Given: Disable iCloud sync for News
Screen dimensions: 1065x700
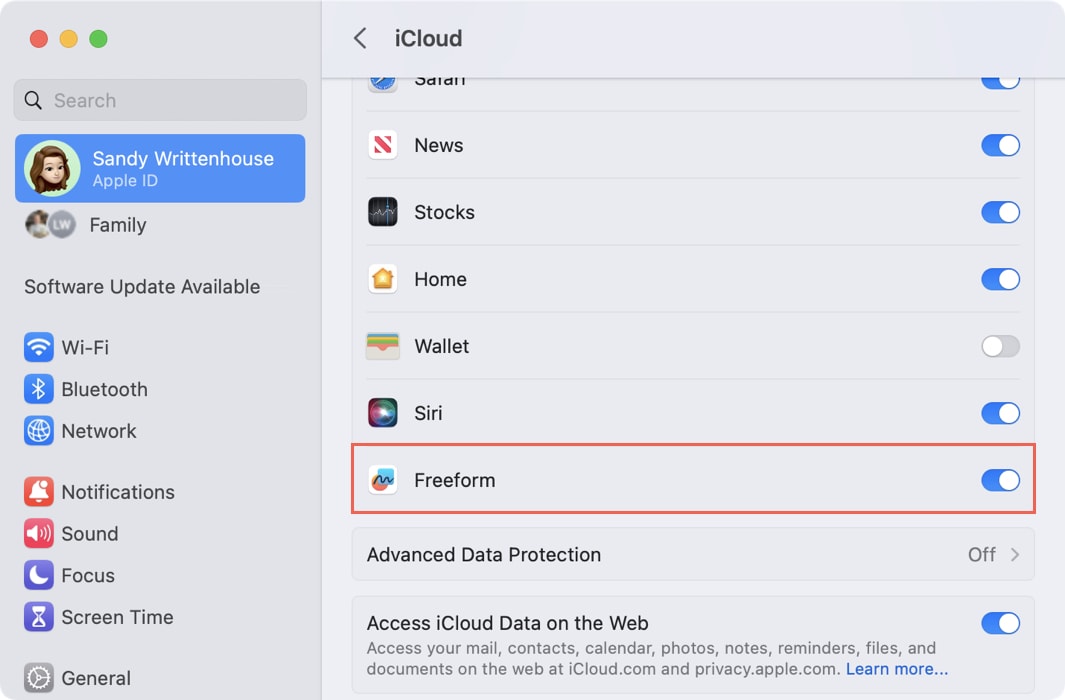Looking at the screenshot, I should click(1000, 145).
